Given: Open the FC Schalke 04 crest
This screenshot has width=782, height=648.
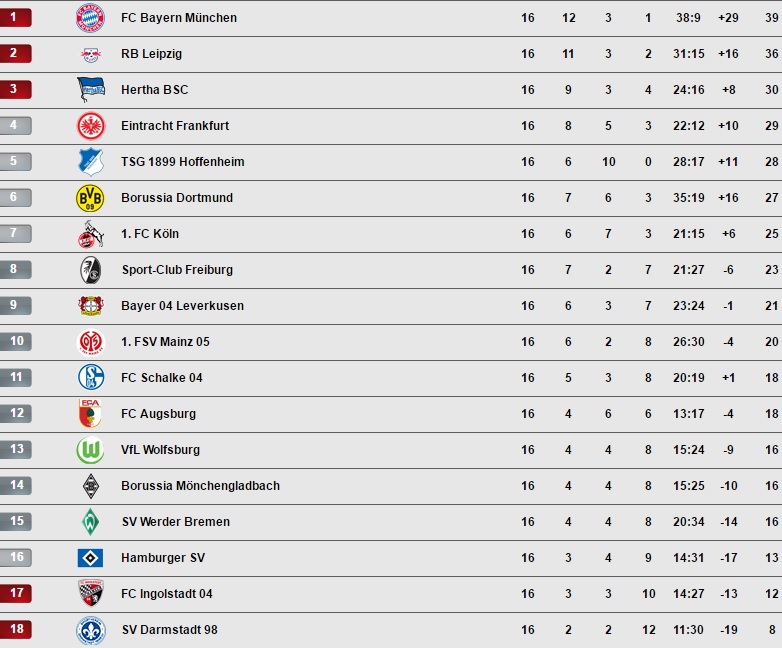Looking at the screenshot, I should point(90,378).
